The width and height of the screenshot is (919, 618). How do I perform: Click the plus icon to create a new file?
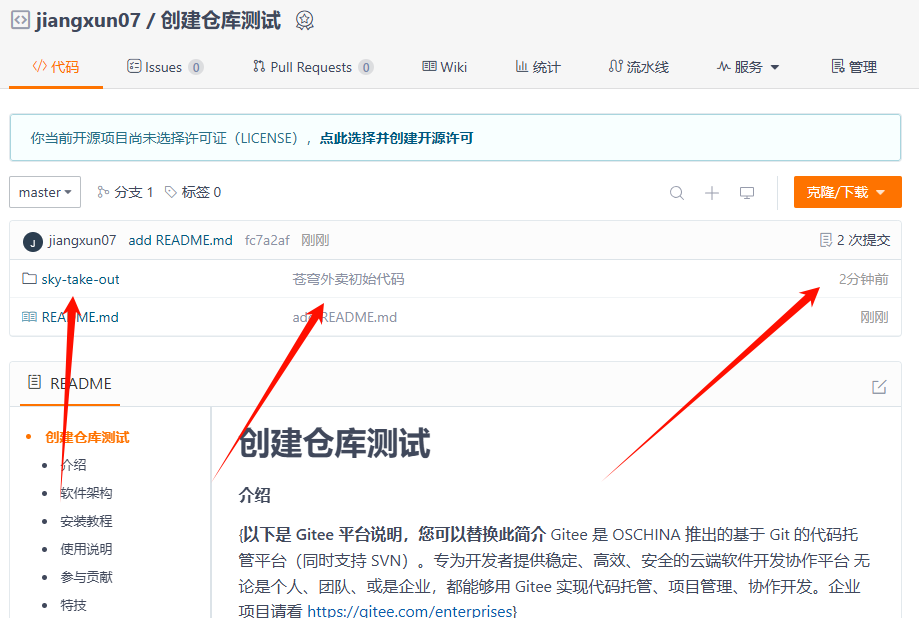coord(711,192)
